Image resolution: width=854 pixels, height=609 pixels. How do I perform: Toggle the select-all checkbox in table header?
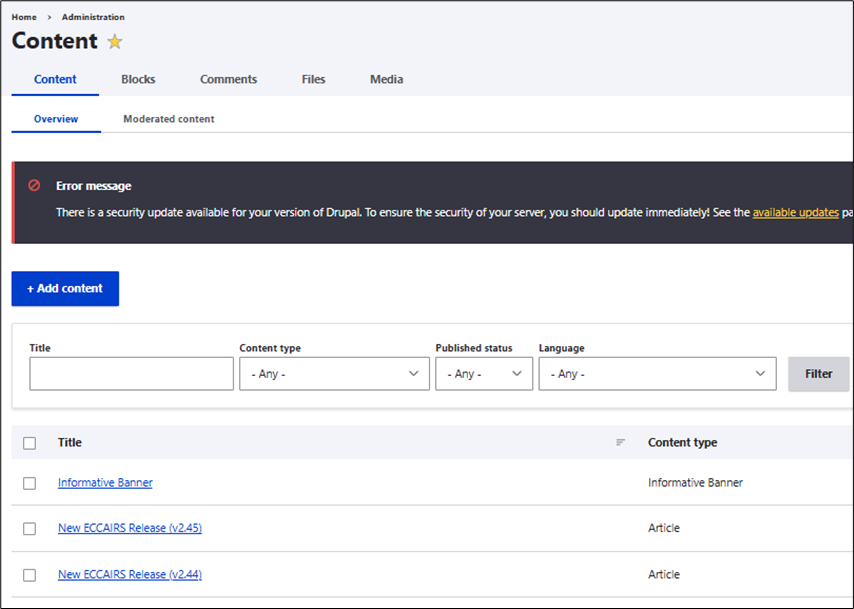29,443
